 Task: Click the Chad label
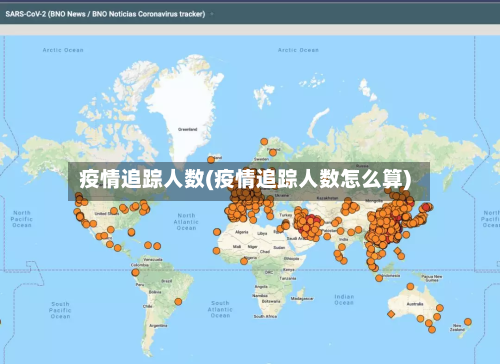pos(265,252)
